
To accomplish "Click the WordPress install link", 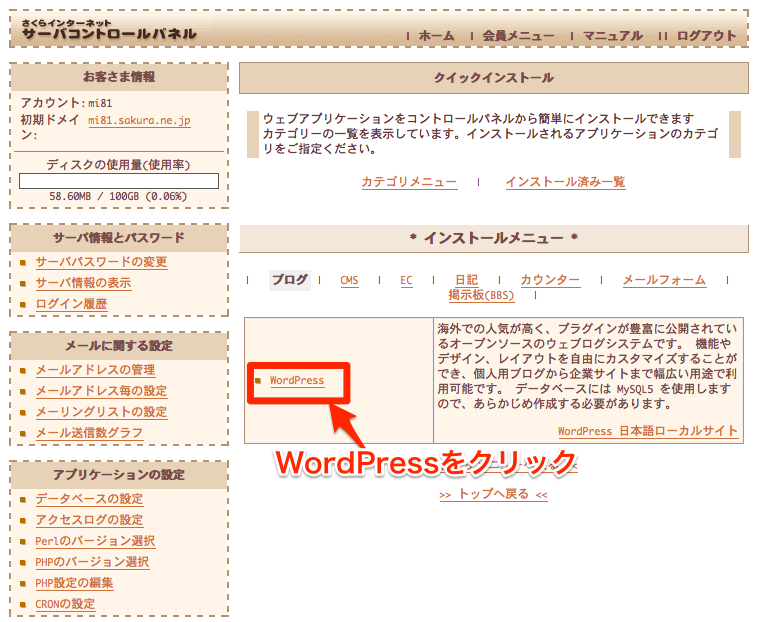I will click(297, 381).
